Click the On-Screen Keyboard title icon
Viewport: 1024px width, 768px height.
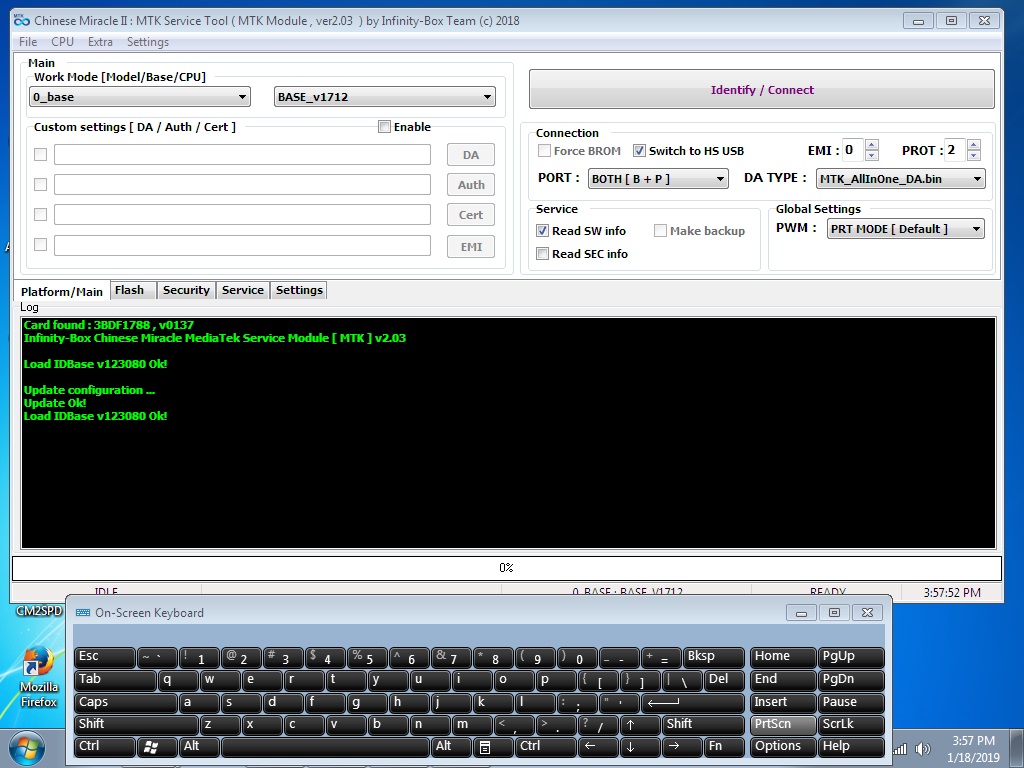click(x=83, y=613)
